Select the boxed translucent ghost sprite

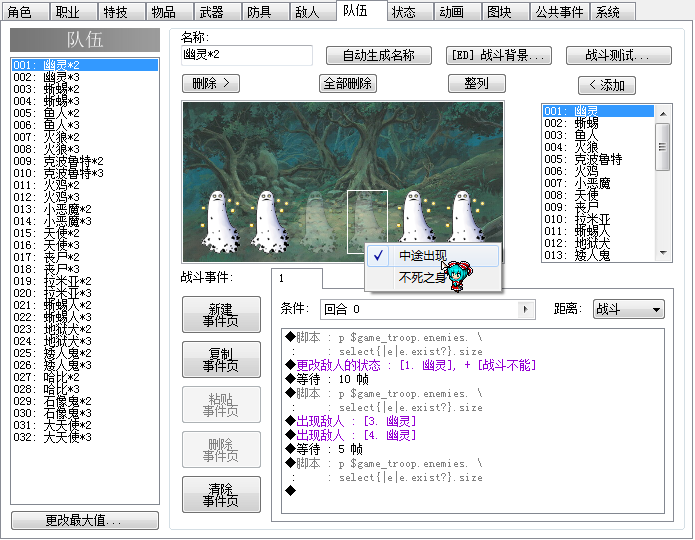(367, 222)
